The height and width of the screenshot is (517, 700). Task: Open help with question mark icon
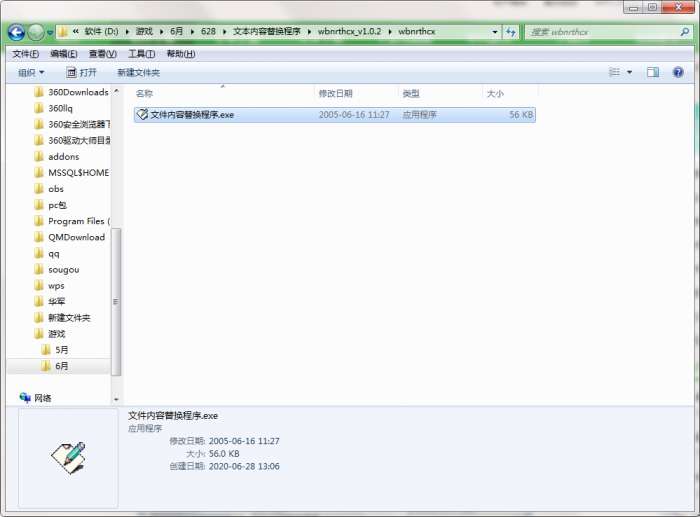click(678, 72)
